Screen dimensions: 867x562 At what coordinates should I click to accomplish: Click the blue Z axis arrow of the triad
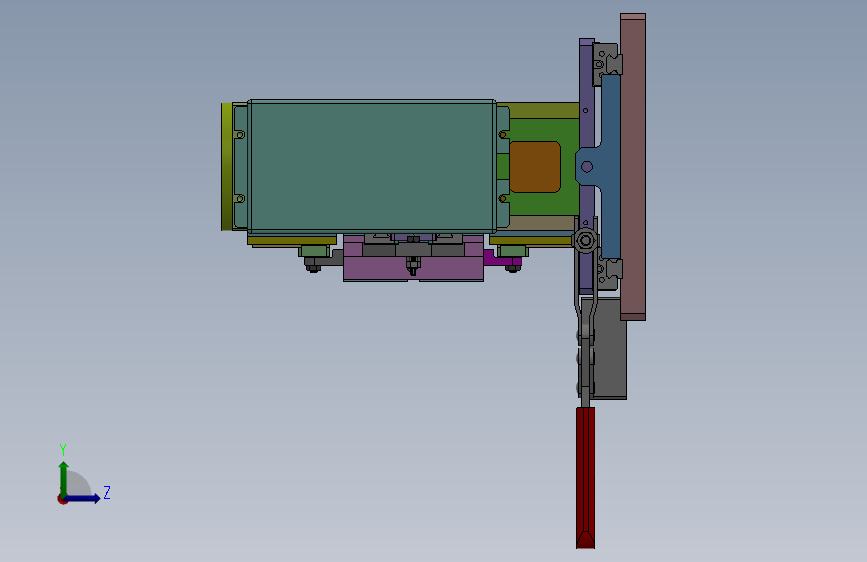[x=83, y=498]
